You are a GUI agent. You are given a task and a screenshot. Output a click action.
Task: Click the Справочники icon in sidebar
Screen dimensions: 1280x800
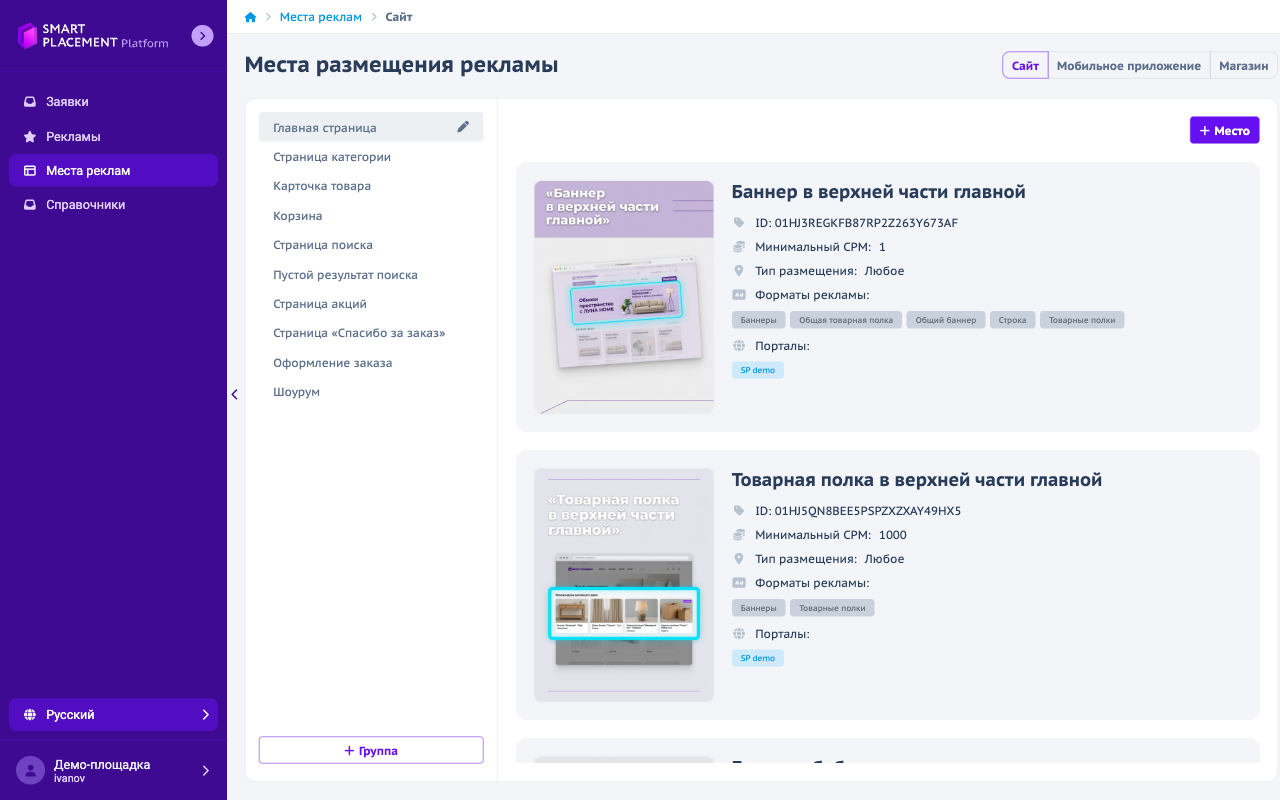click(x=30, y=205)
